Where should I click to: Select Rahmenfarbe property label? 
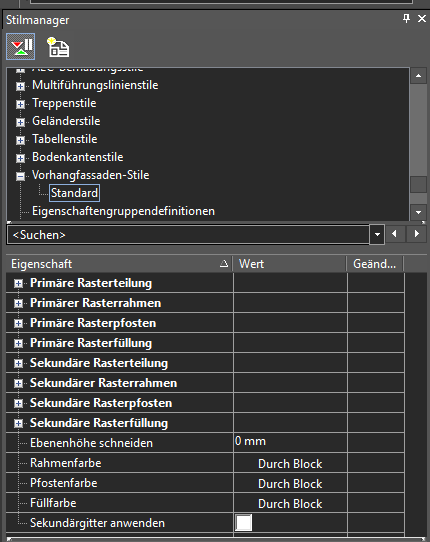(x=66, y=463)
